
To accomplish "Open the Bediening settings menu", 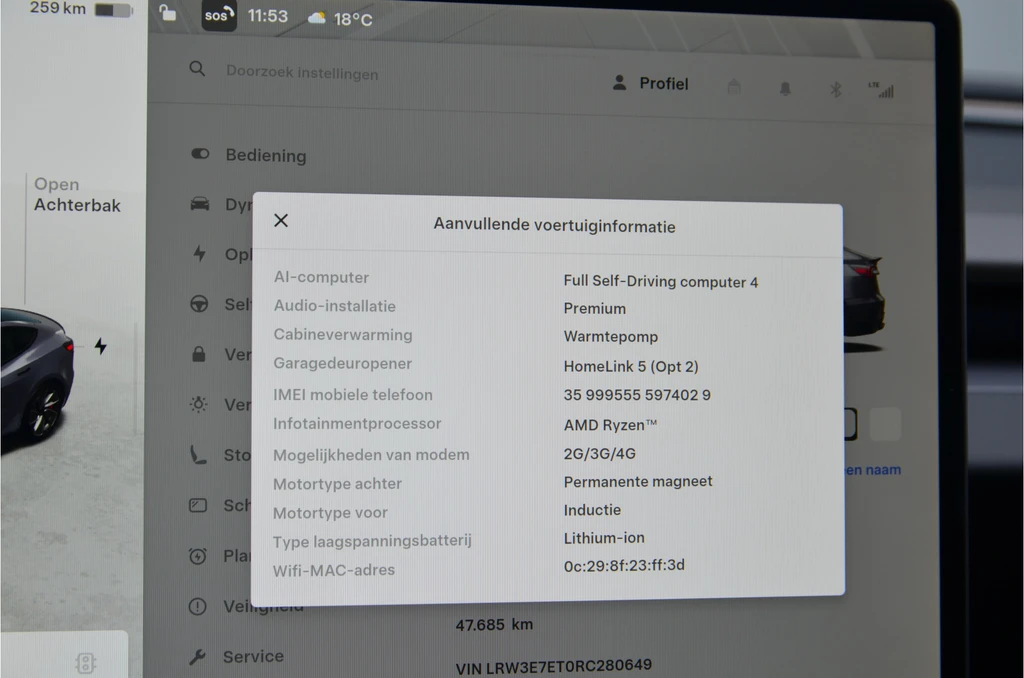I will (266, 155).
